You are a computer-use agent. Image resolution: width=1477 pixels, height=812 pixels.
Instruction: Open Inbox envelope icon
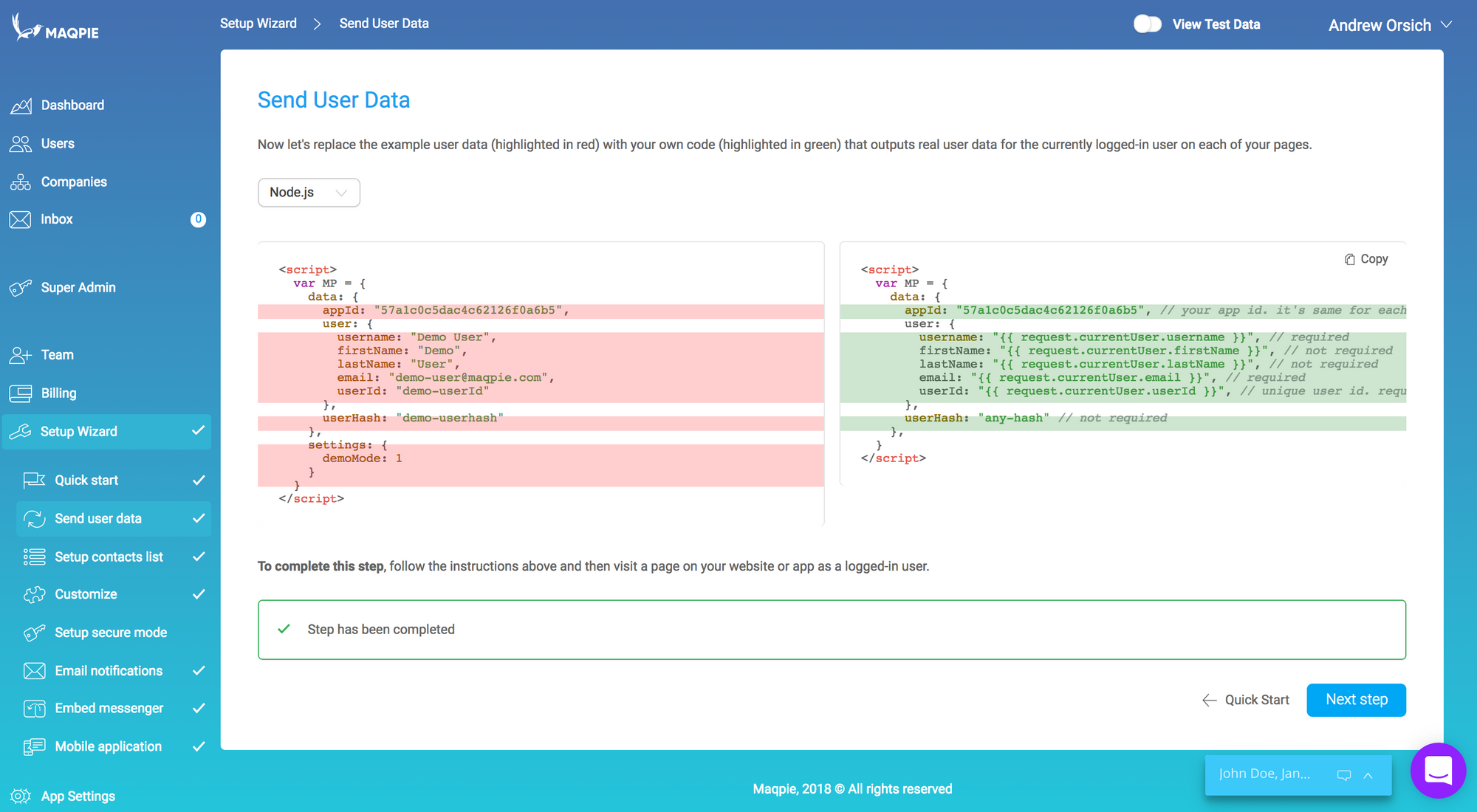(x=21, y=219)
